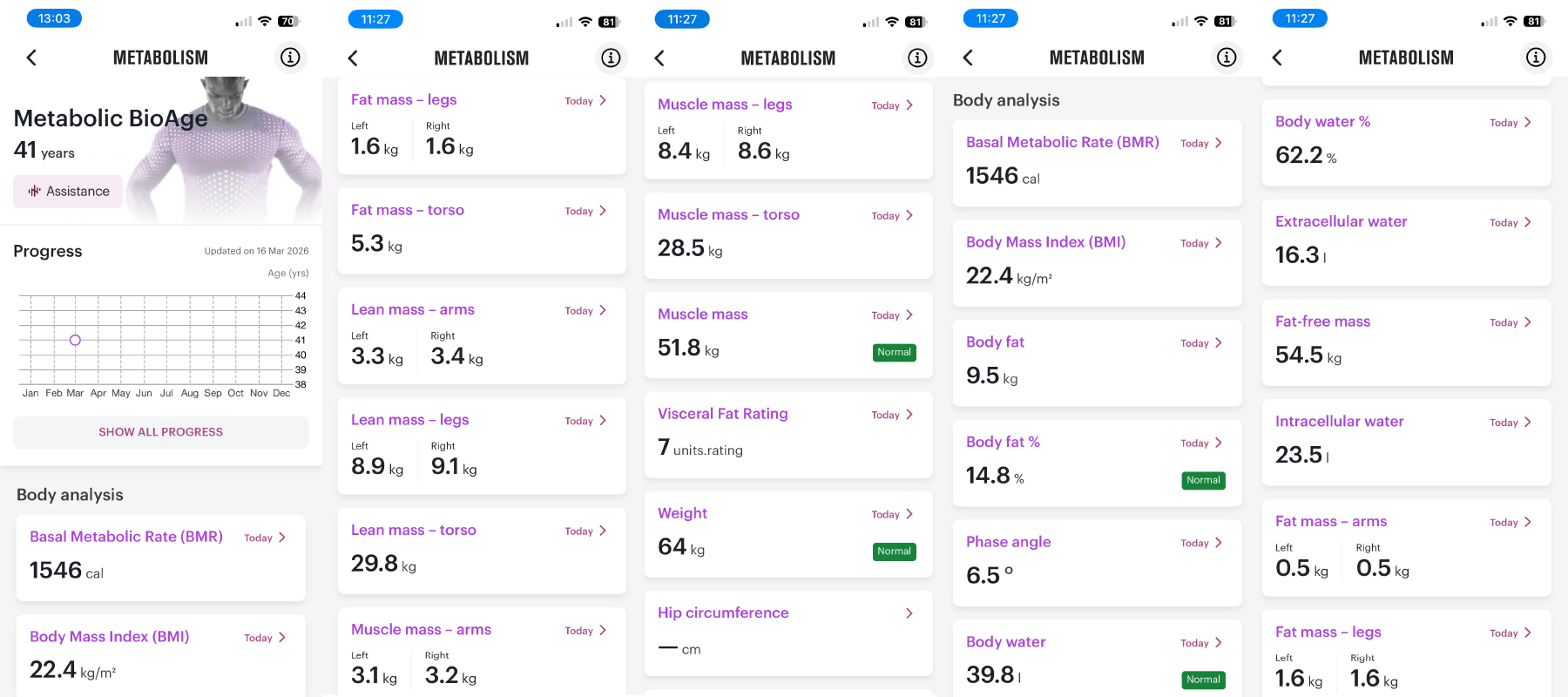Go back from the screen with the Body analysis heading at top
The image size is (1568, 697).
coord(968,58)
